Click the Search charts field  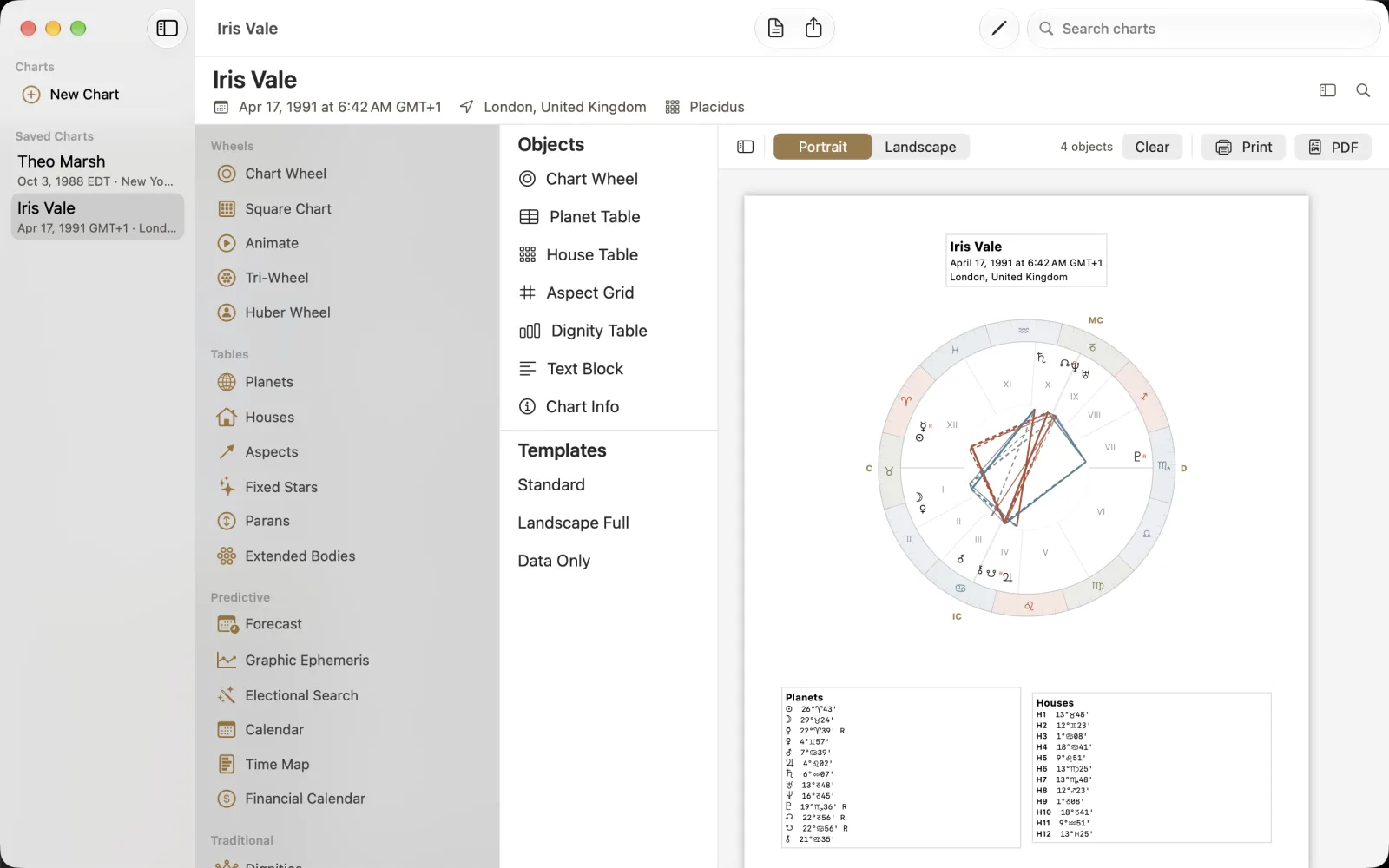pyautogui.click(x=1203, y=29)
